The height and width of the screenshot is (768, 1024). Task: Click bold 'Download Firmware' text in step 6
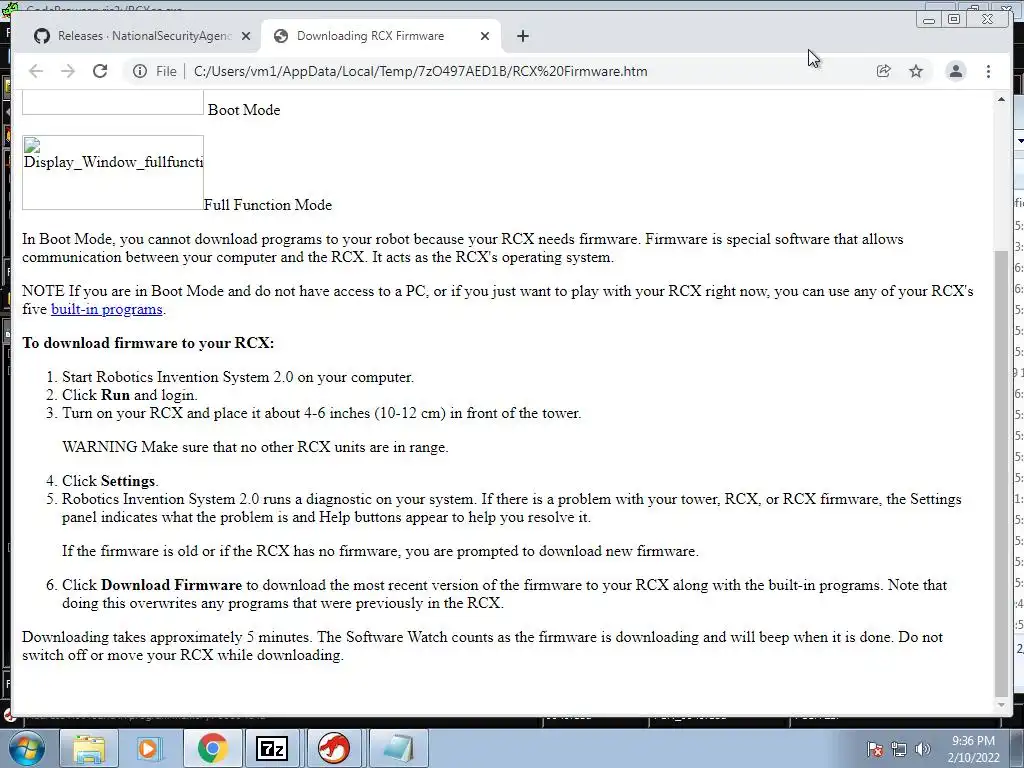[x=171, y=584]
